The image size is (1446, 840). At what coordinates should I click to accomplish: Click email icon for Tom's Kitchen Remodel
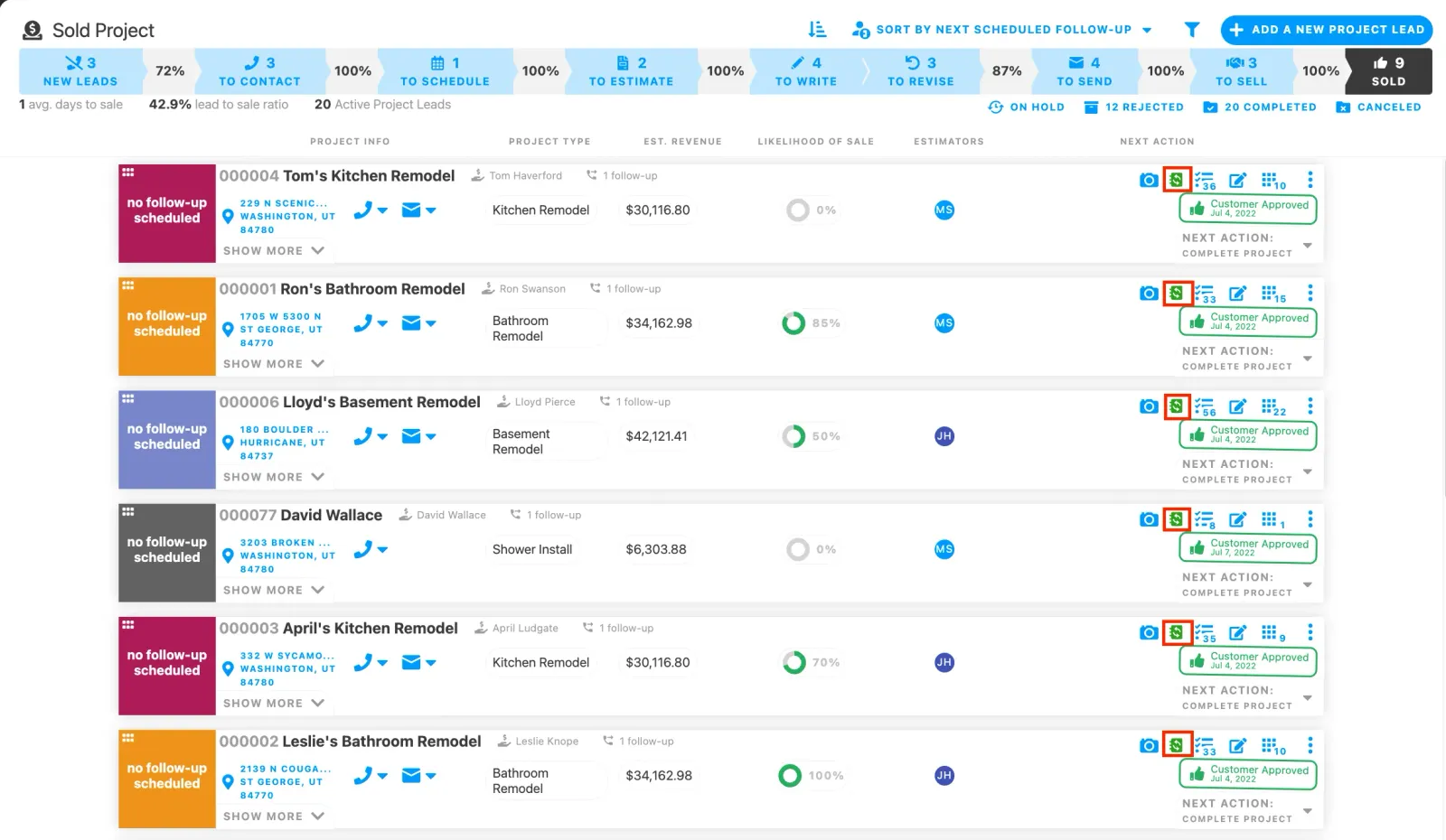click(411, 210)
